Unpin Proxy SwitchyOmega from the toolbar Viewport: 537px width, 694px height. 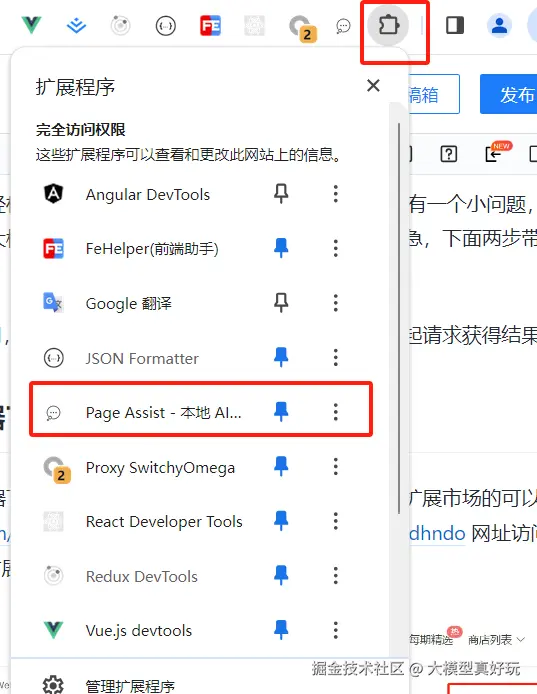click(281, 467)
